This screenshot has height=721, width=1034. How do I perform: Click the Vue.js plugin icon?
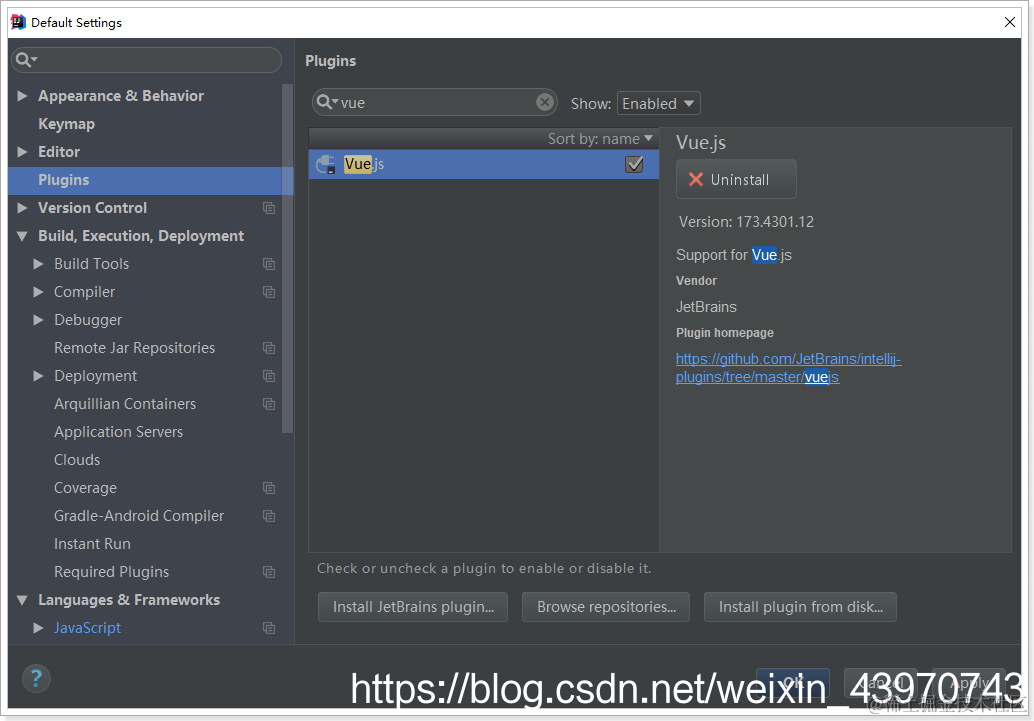point(326,164)
